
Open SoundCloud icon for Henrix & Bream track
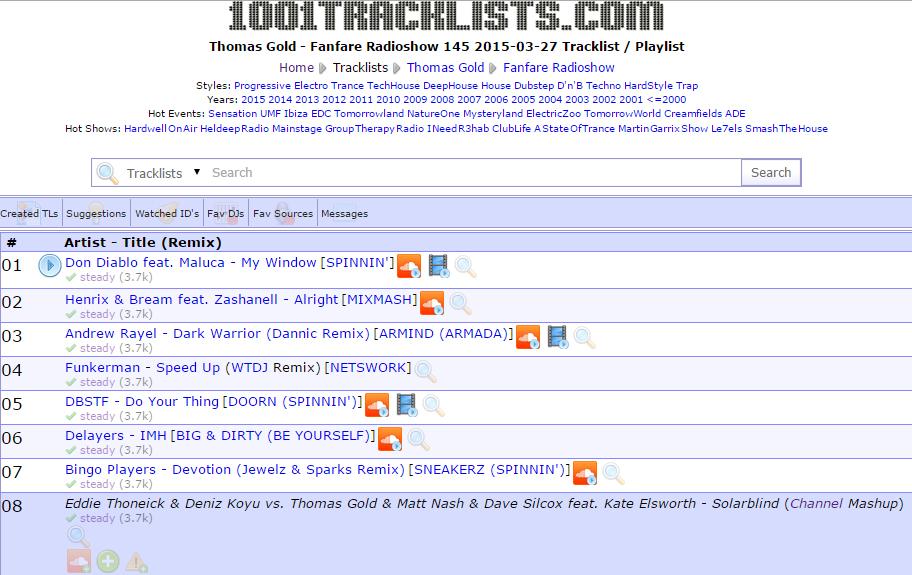[x=432, y=303]
